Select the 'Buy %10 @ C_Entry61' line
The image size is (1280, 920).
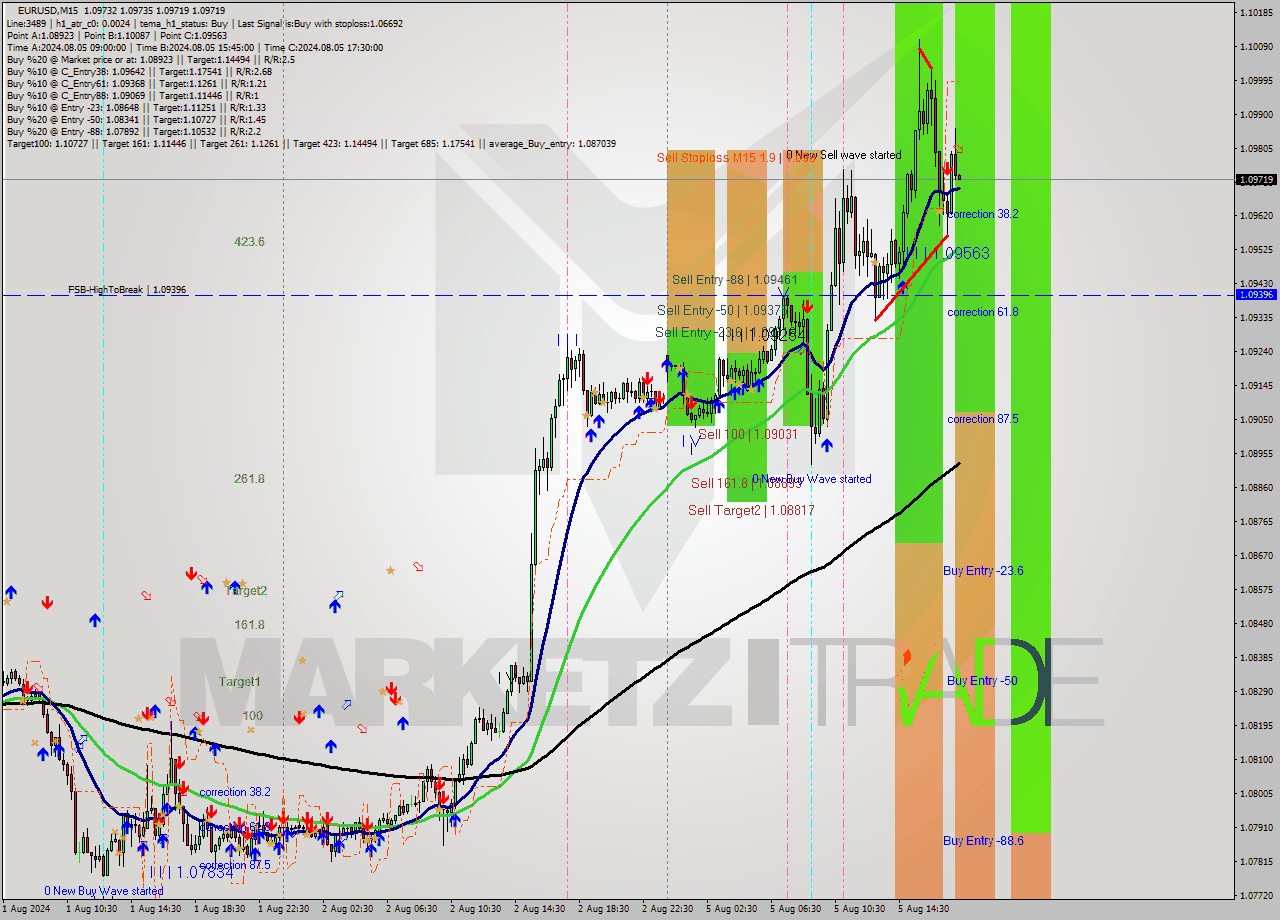[x=136, y=83]
